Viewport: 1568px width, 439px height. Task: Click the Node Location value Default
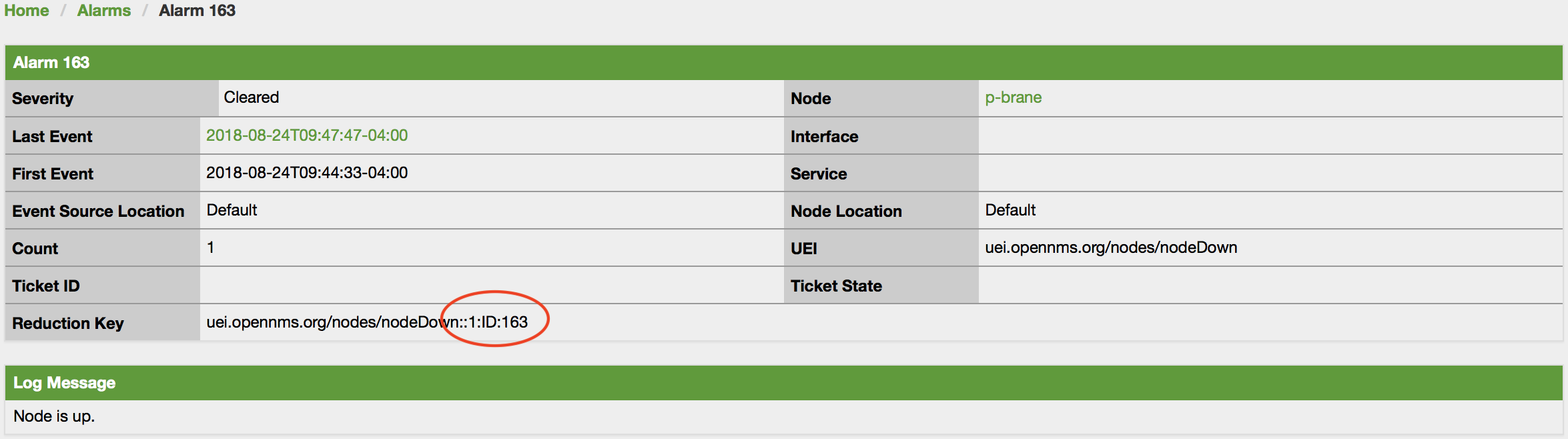[x=1010, y=209]
